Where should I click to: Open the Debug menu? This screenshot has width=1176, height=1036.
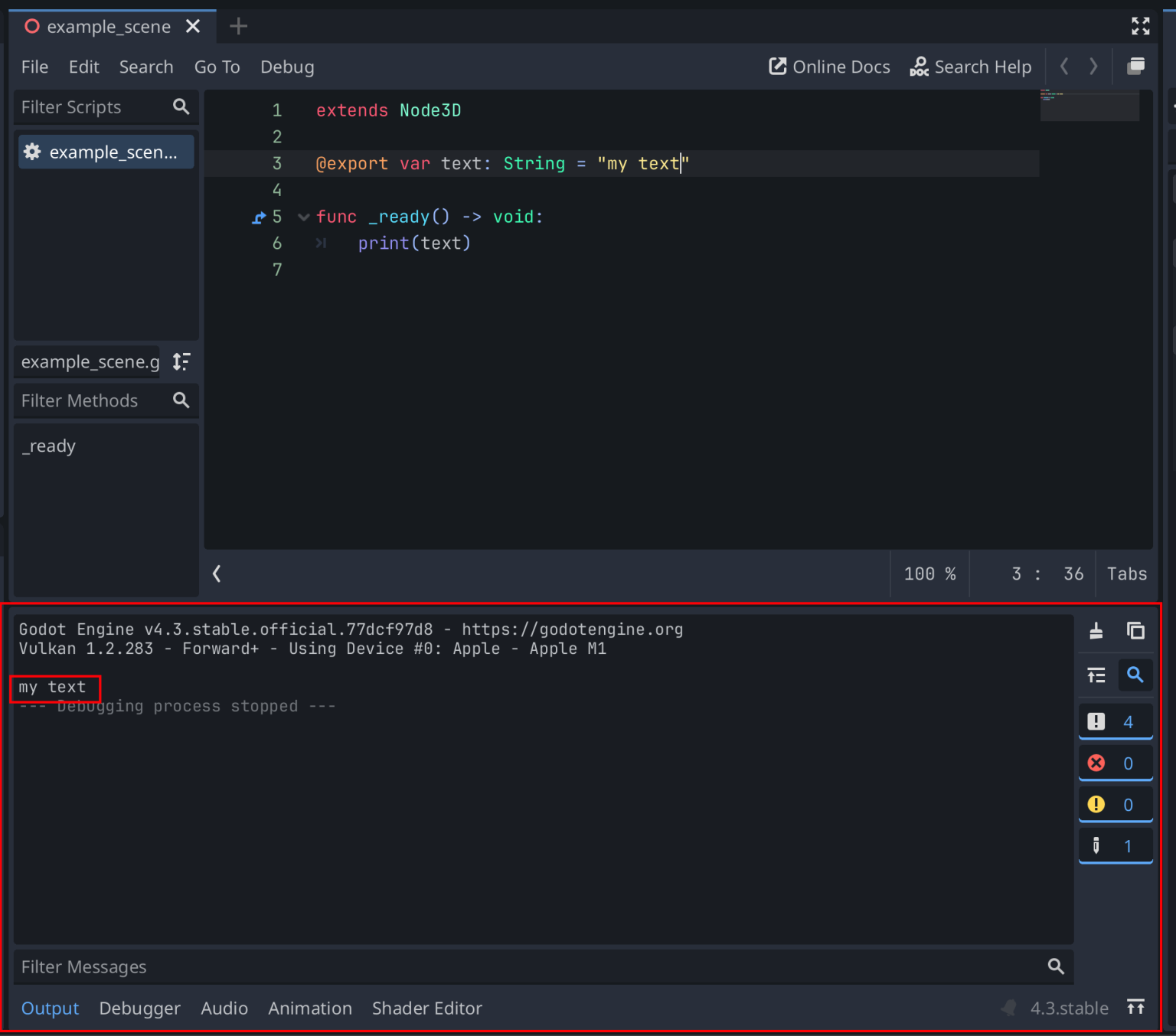[x=287, y=67]
